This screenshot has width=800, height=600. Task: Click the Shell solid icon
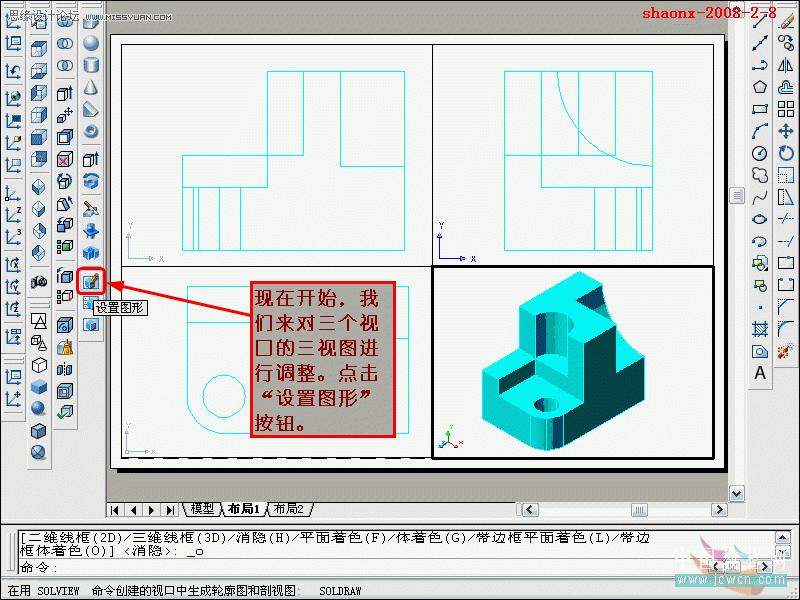click(x=65, y=391)
